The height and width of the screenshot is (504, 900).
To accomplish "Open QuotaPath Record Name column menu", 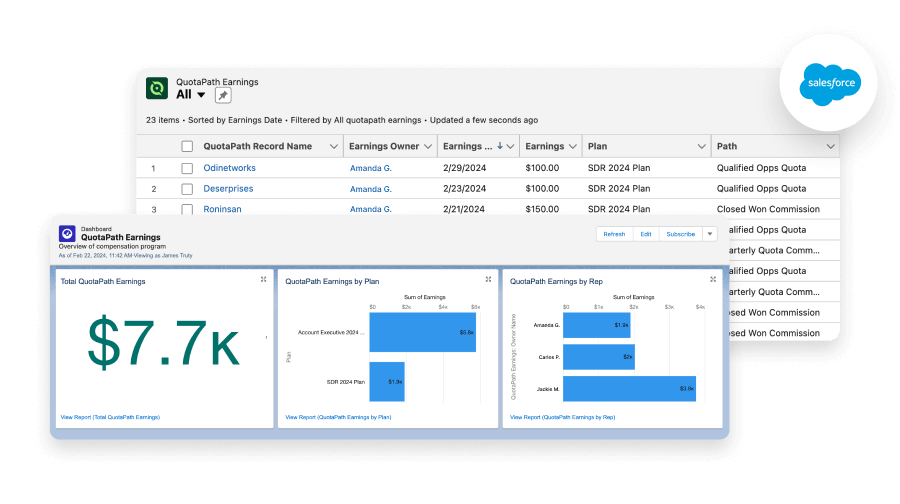I will [x=333, y=147].
